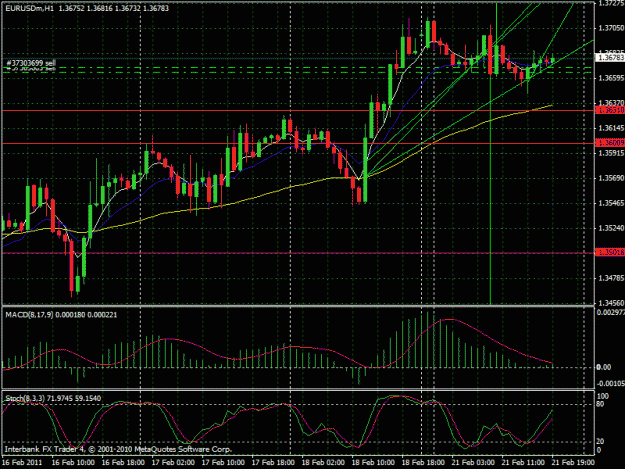The width and height of the screenshot is (625, 469).
Task: Click time axis label 21 Feb 11:00
Action: point(523,463)
